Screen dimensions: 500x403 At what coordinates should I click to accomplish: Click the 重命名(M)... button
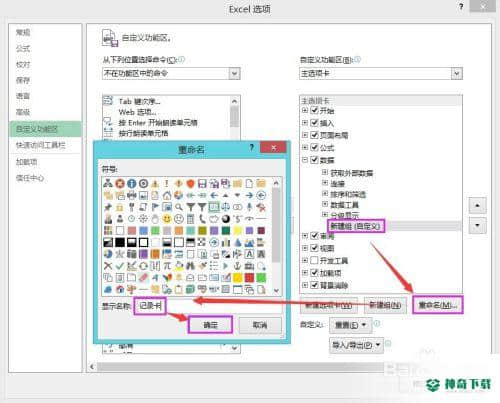[x=438, y=305]
